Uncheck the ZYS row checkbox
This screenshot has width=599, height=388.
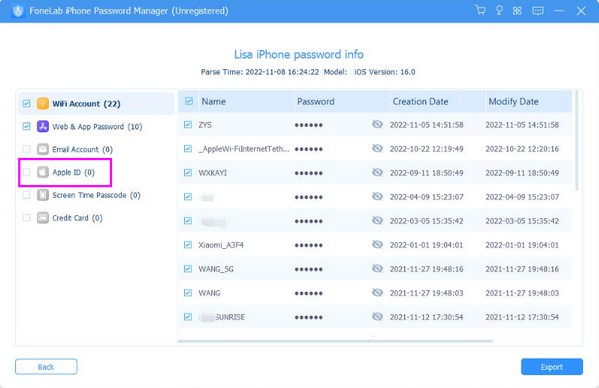[188, 124]
